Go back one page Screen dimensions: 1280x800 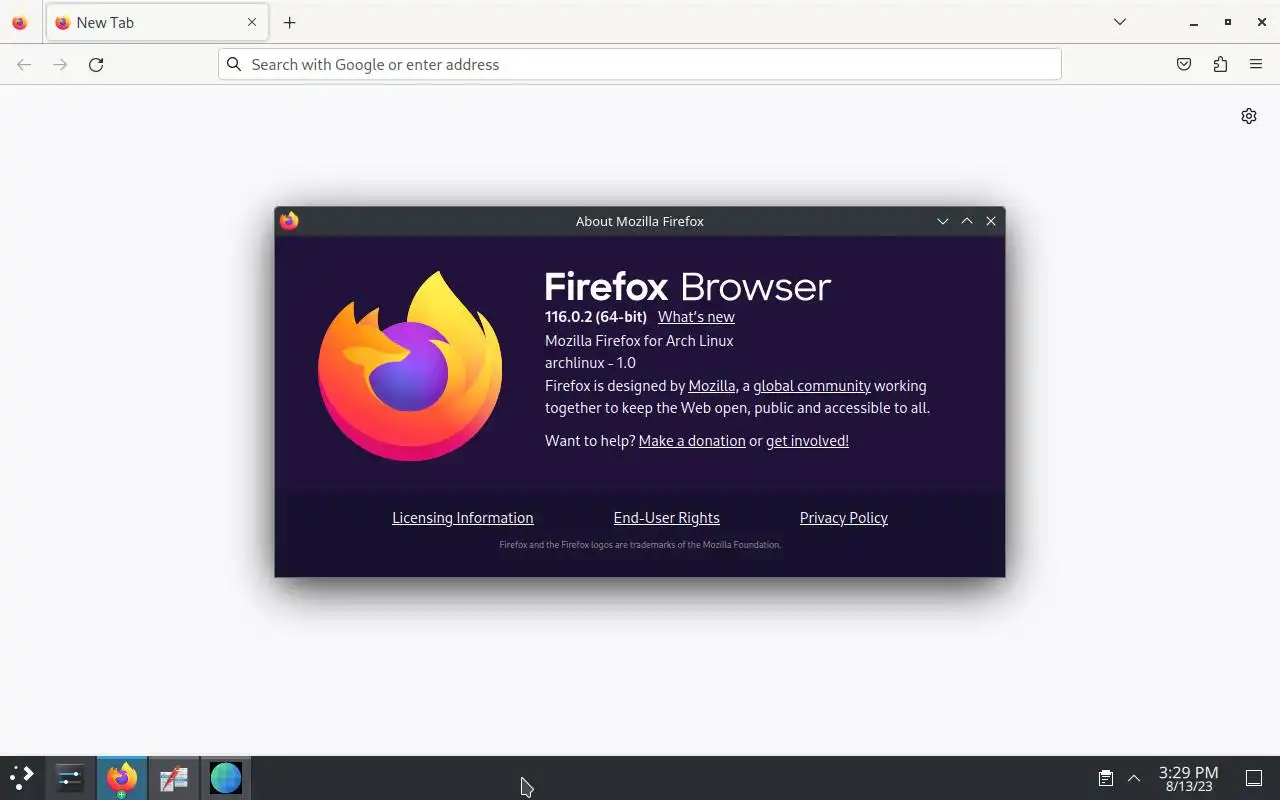[x=24, y=64]
